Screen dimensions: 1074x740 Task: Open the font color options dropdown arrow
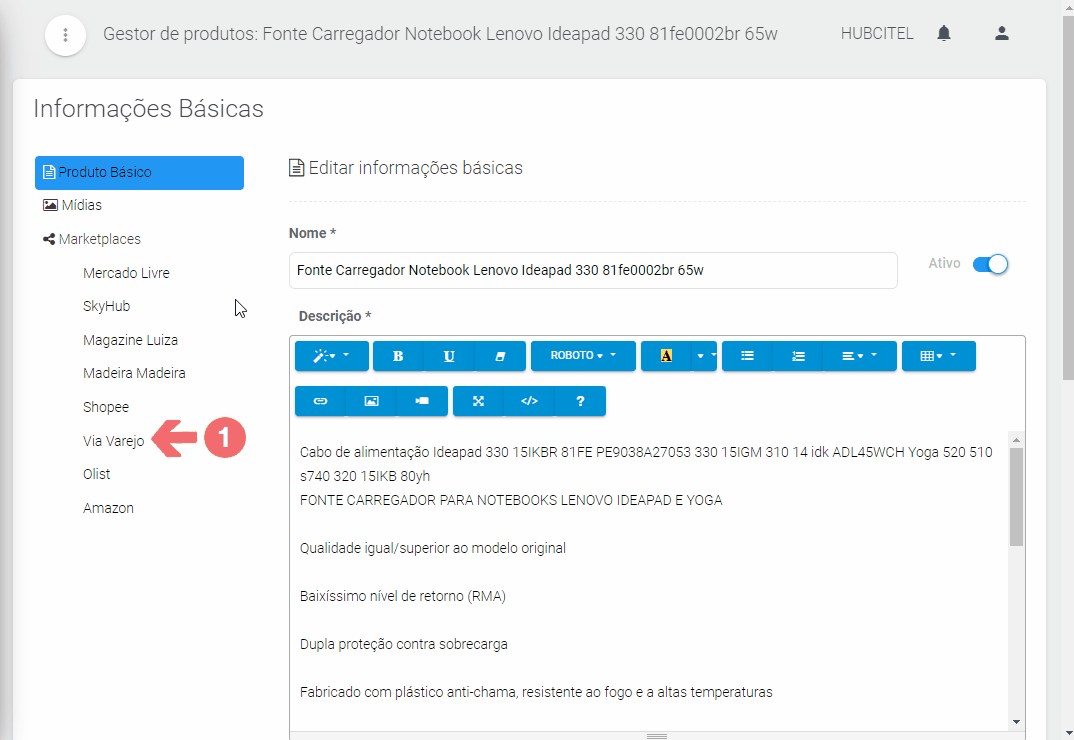pos(704,356)
